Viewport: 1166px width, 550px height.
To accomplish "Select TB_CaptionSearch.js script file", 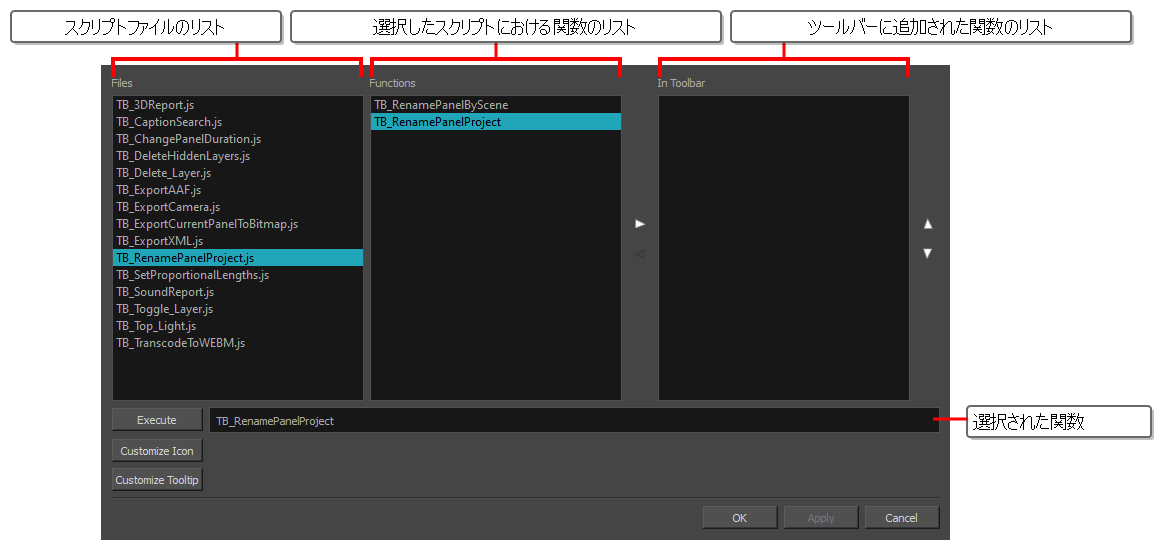I will coord(168,122).
